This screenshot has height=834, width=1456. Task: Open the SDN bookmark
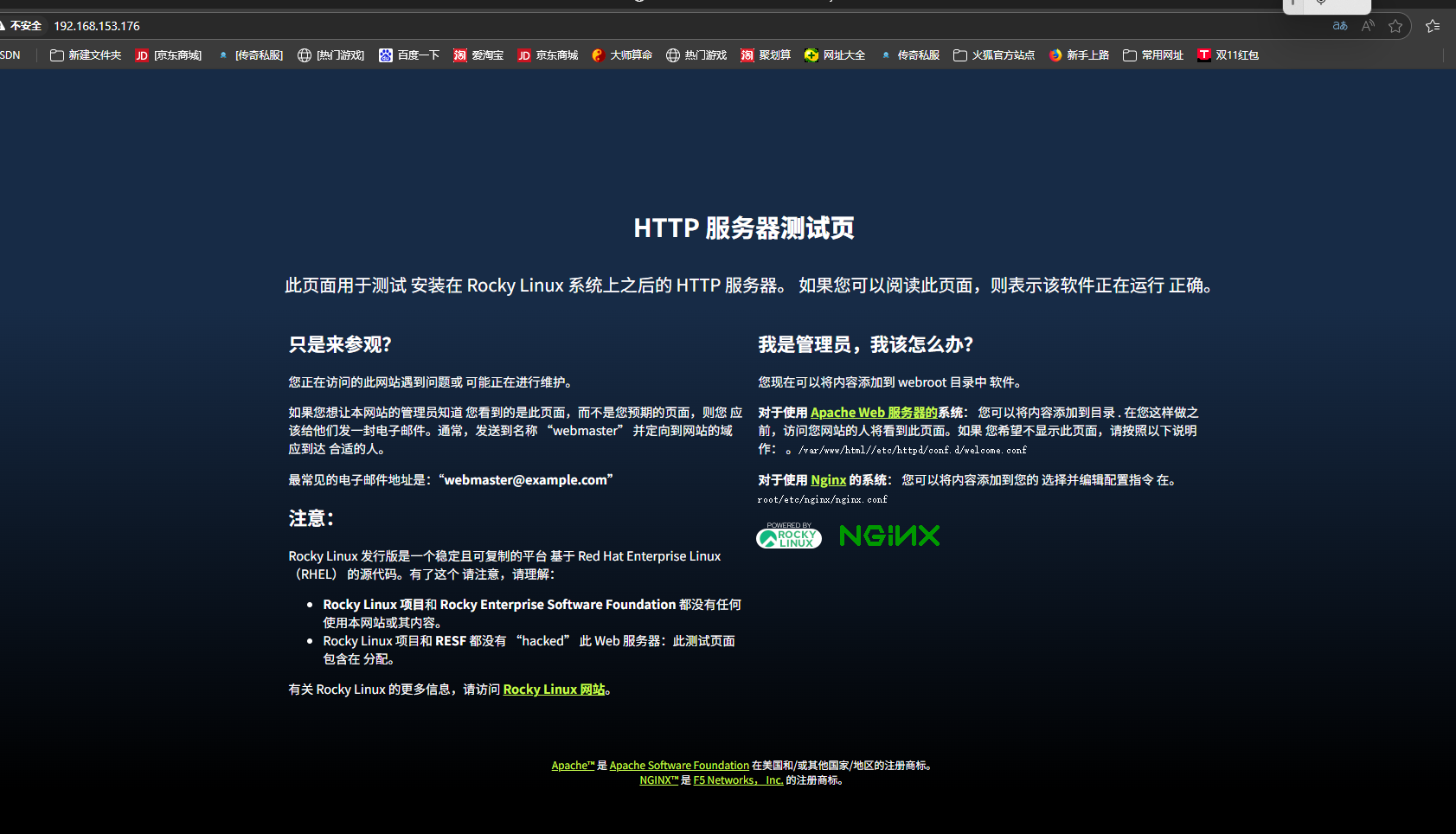pyautogui.click(x=10, y=55)
